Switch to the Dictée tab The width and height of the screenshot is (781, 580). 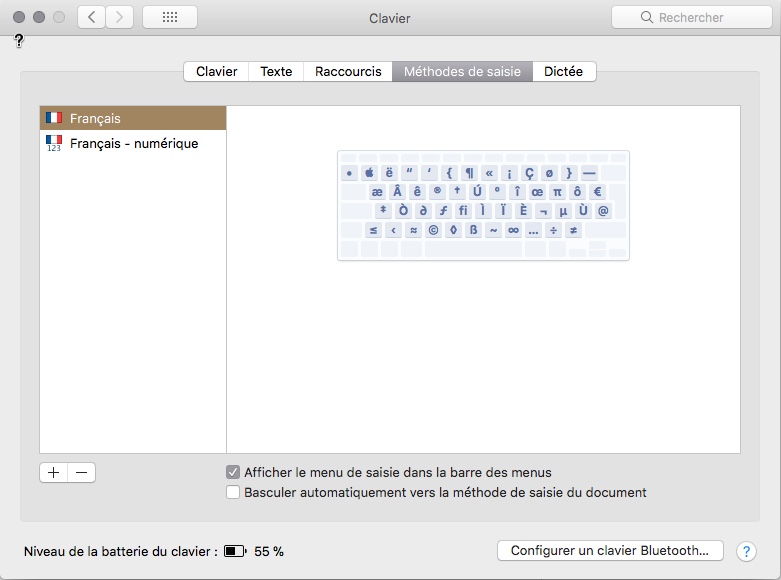click(564, 72)
